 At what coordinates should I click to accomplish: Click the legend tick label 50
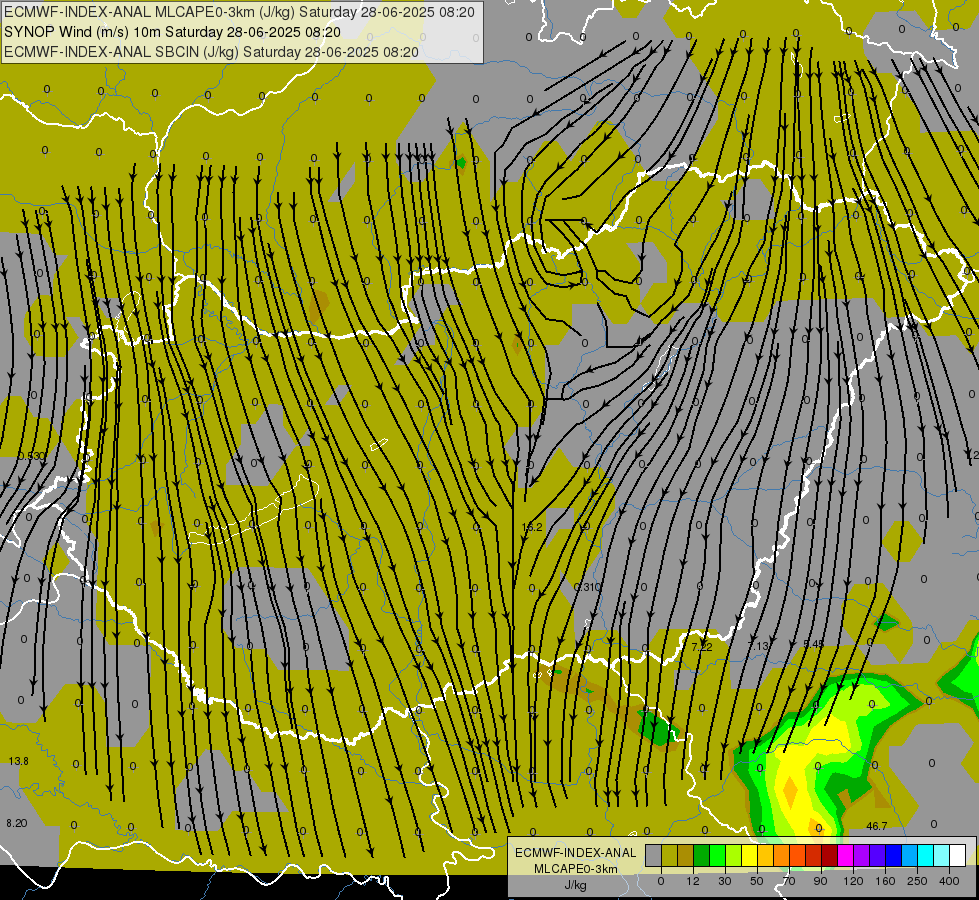(757, 881)
